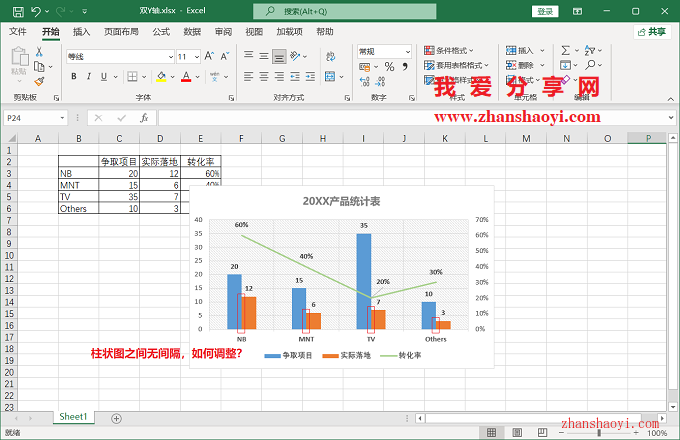This screenshot has width=680, height=440.
Task: Click the AutoSum sigma icon
Action: (x=565, y=50)
